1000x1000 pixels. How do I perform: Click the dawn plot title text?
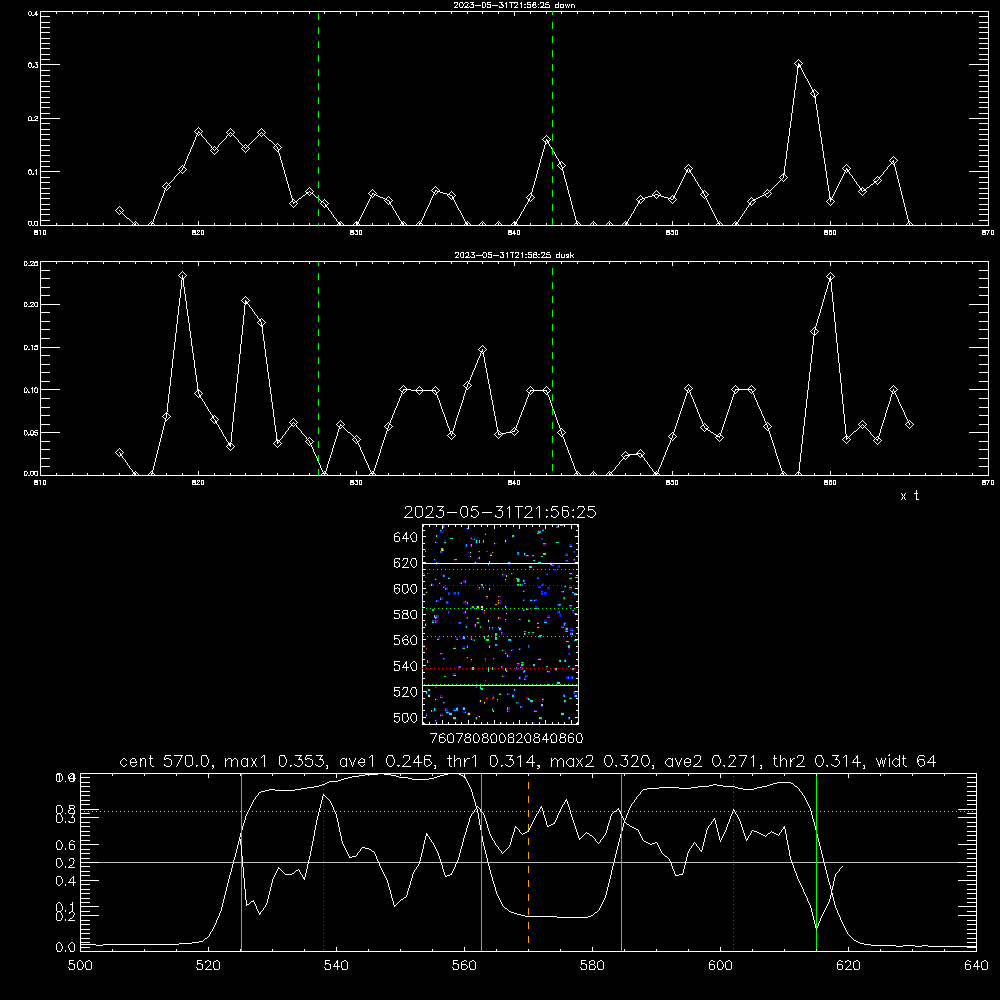[514, 5]
